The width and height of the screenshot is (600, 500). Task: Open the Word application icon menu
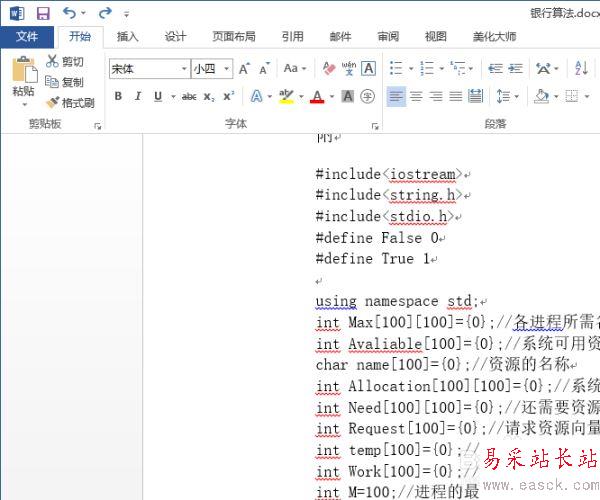[x=17, y=14]
